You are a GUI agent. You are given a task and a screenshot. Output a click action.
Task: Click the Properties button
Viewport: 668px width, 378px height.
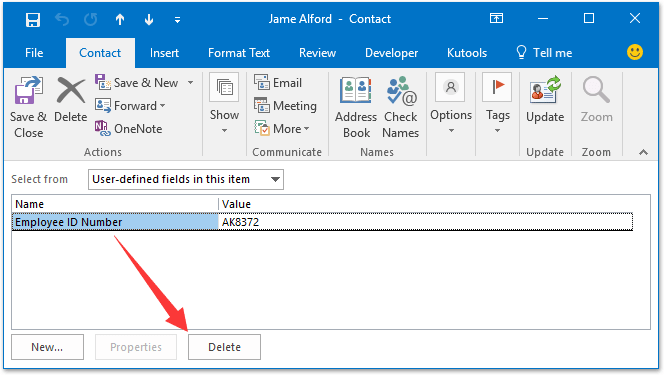point(136,347)
